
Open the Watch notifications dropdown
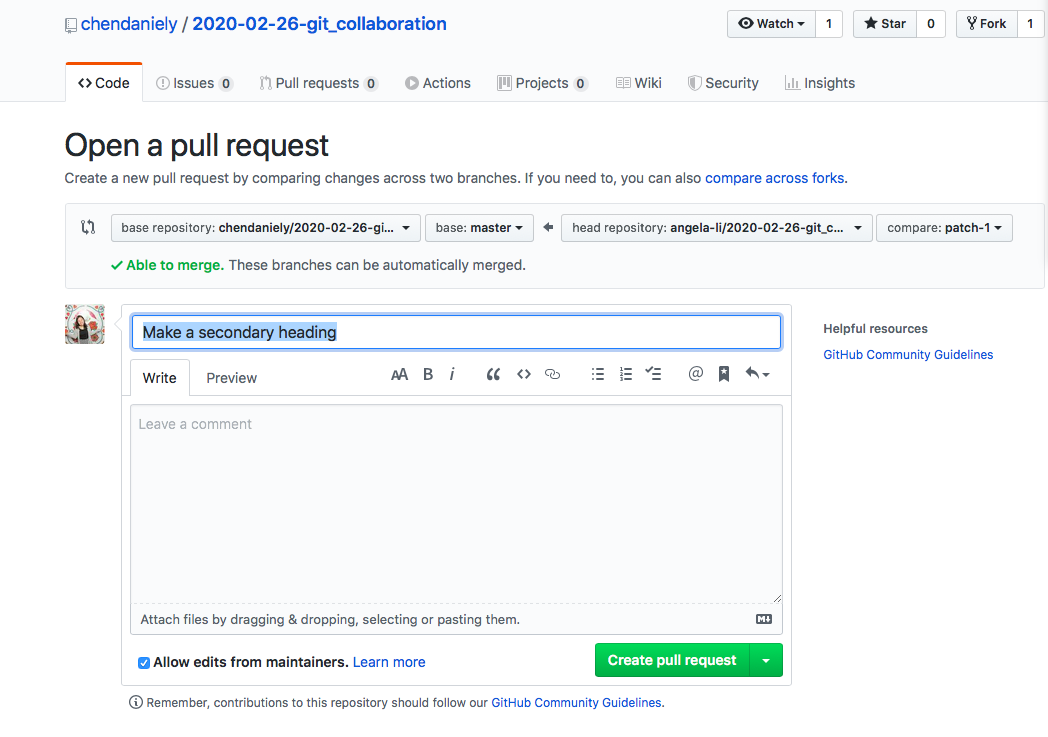771,24
